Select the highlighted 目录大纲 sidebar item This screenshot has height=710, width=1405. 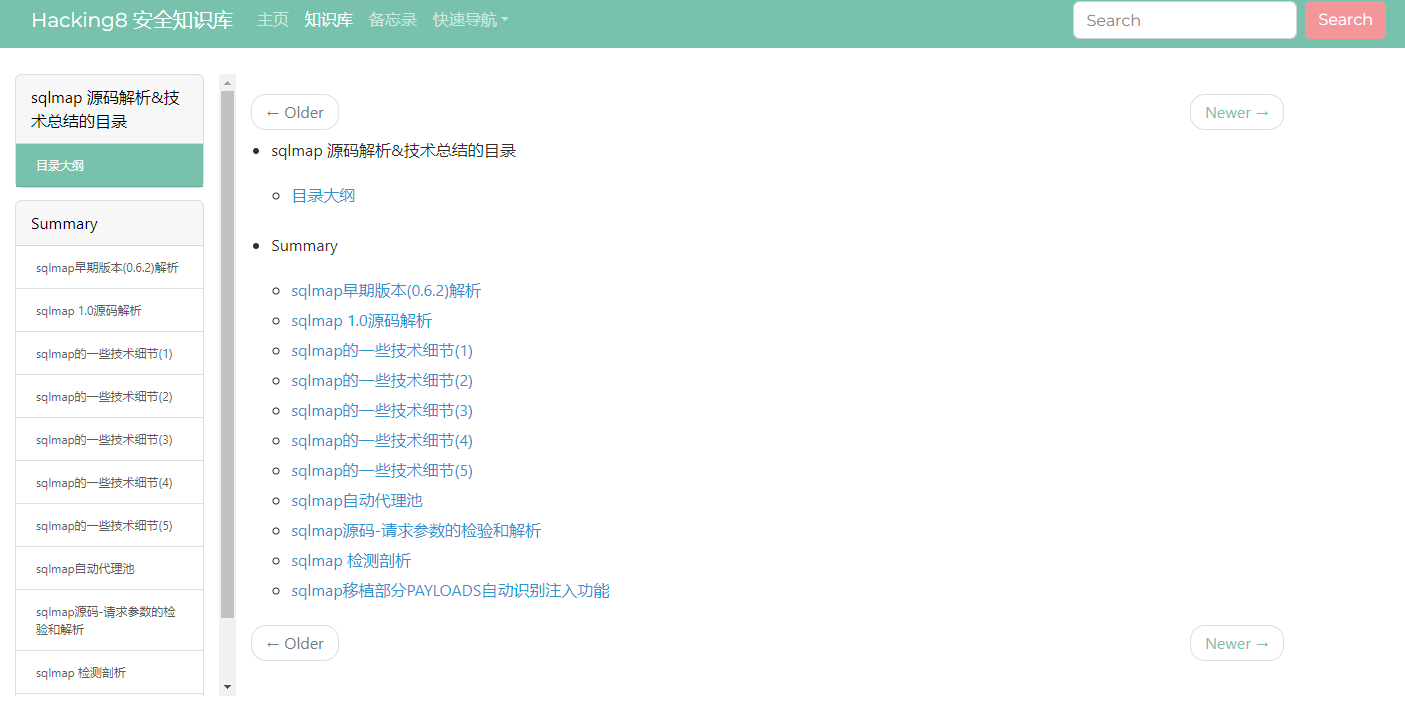point(109,165)
